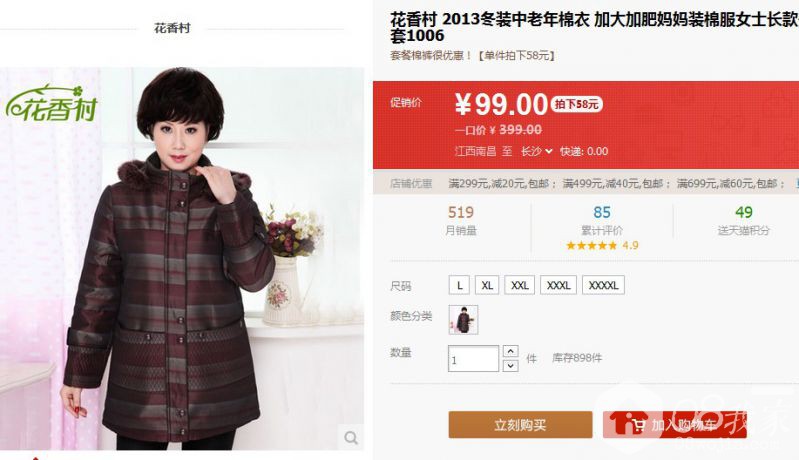Click the magnifier zoom icon on product photo
The width and height of the screenshot is (799, 460).
(x=351, y=437)
